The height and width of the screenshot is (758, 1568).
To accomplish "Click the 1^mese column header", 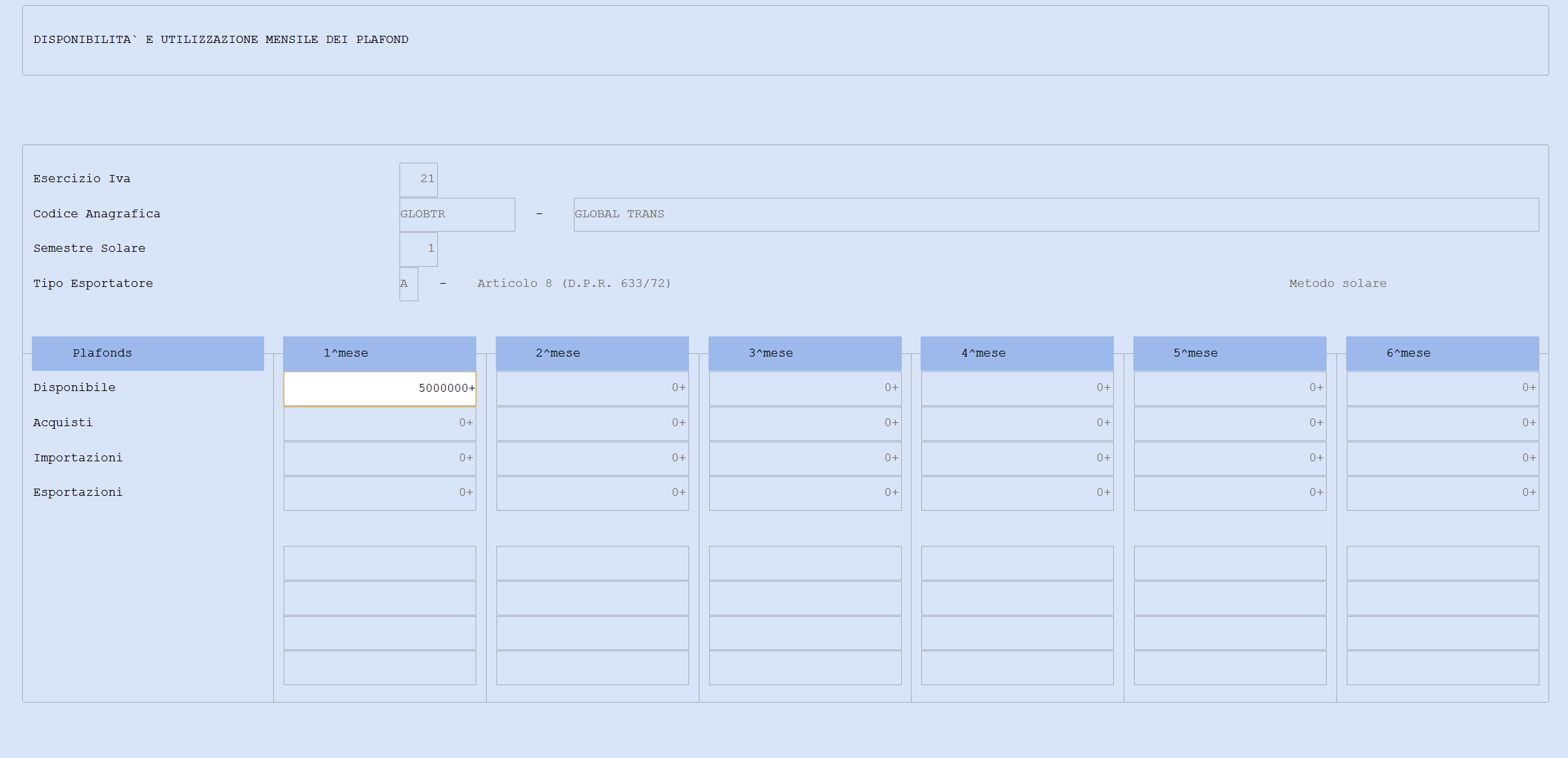I will (379, 353).
